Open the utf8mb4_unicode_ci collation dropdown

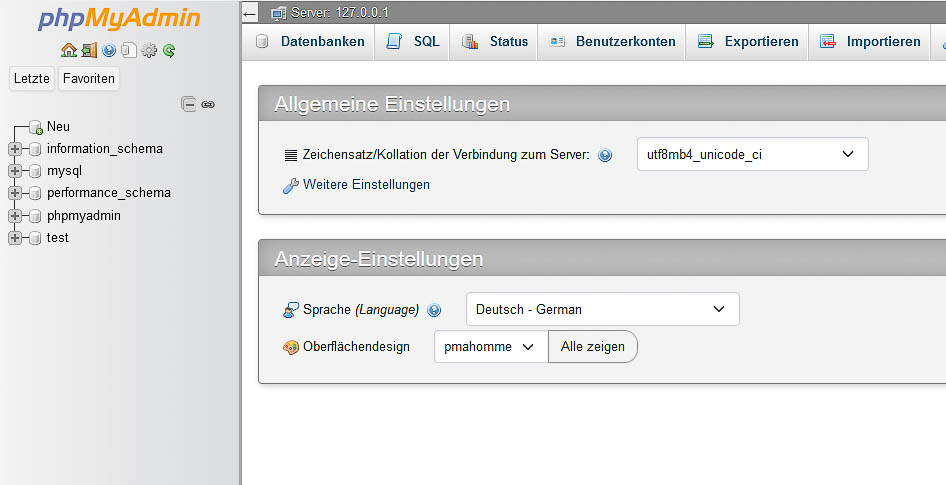pyautogui.click(x=752, y=154)
